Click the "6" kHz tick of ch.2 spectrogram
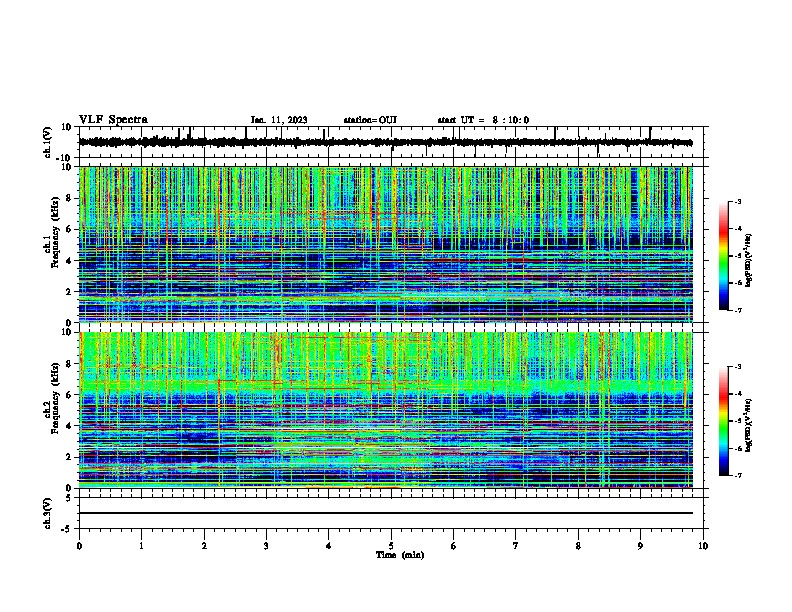 click(x=69, y=395)
